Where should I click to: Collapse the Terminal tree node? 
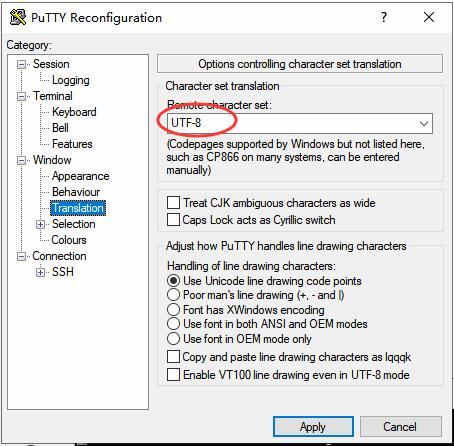point(21,96)
